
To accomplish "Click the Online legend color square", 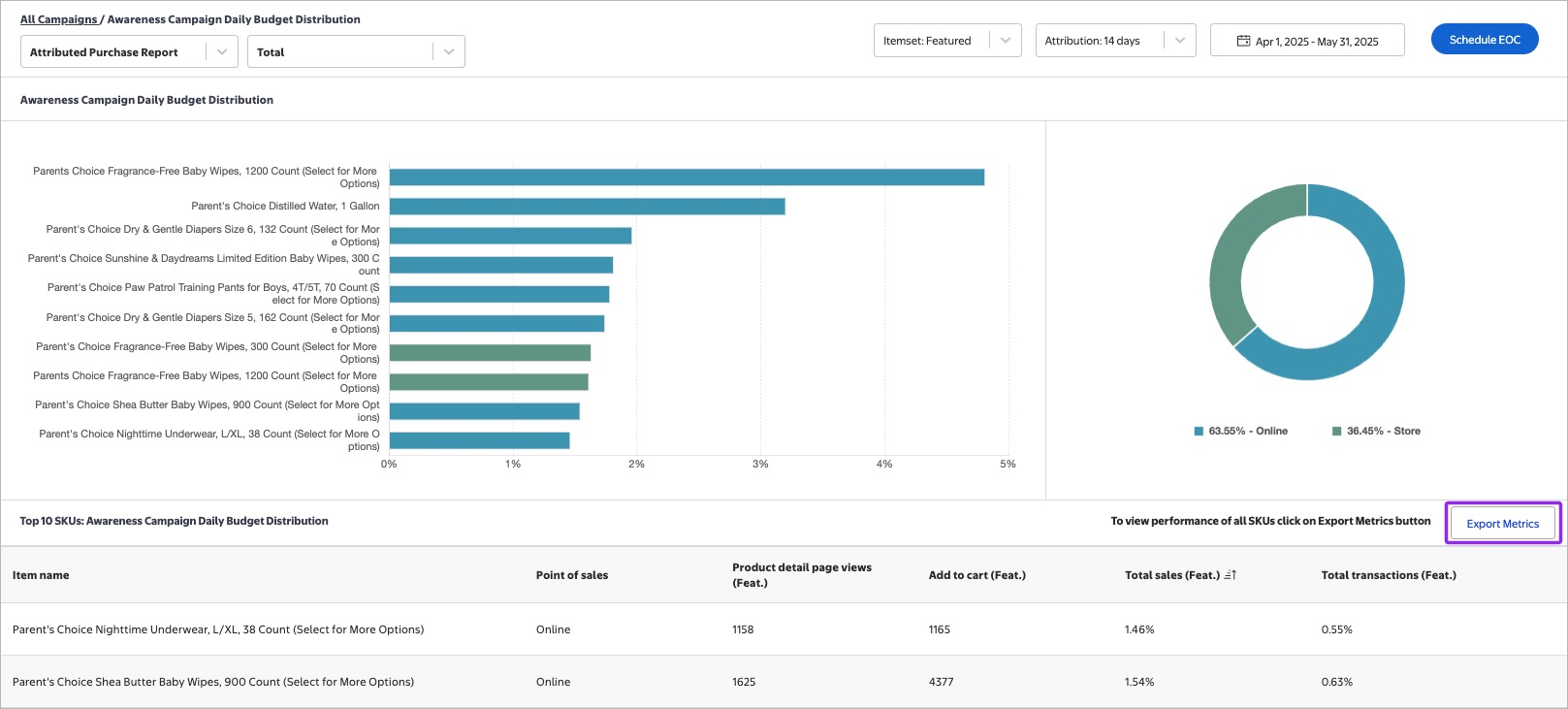I will tap(1199, 432).
